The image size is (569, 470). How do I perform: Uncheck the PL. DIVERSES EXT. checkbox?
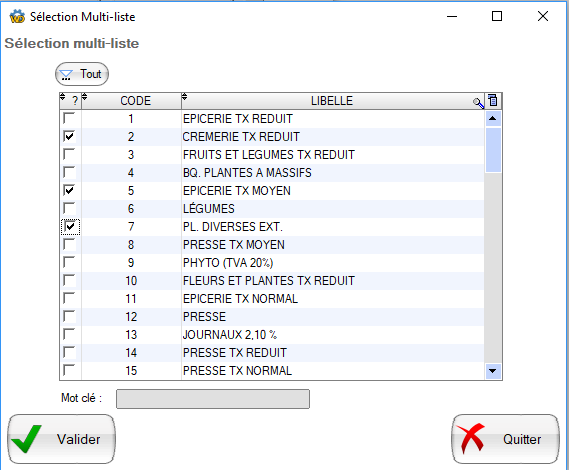click(x=70, y=226)
